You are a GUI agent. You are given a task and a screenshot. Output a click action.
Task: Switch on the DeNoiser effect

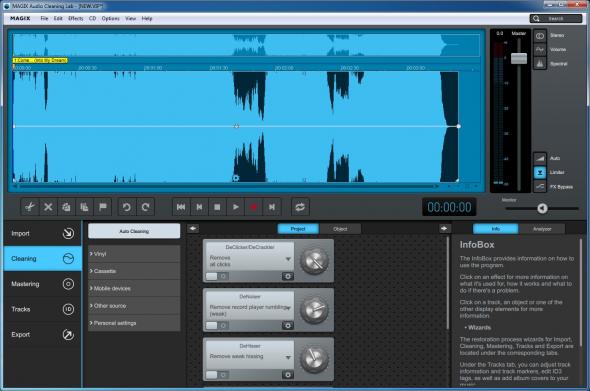(217, 326)
